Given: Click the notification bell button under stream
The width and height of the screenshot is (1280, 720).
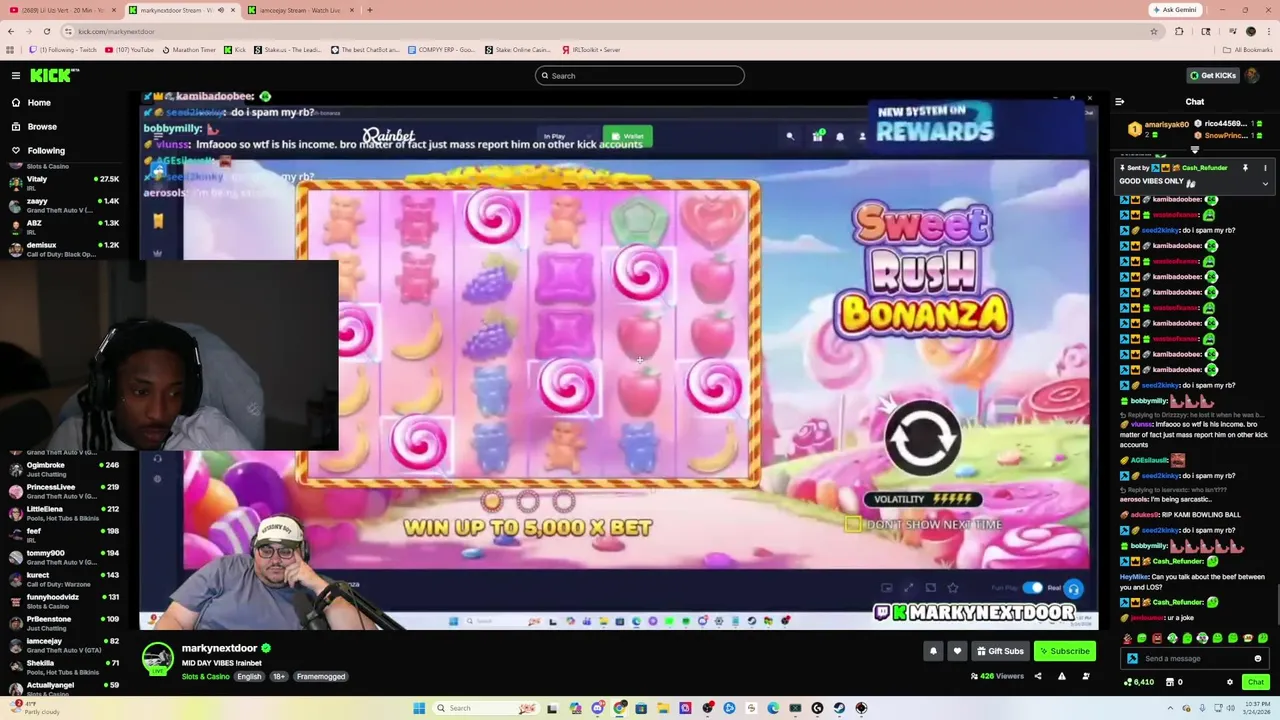Looking at the screenshot, I should (x=933, y=651).
